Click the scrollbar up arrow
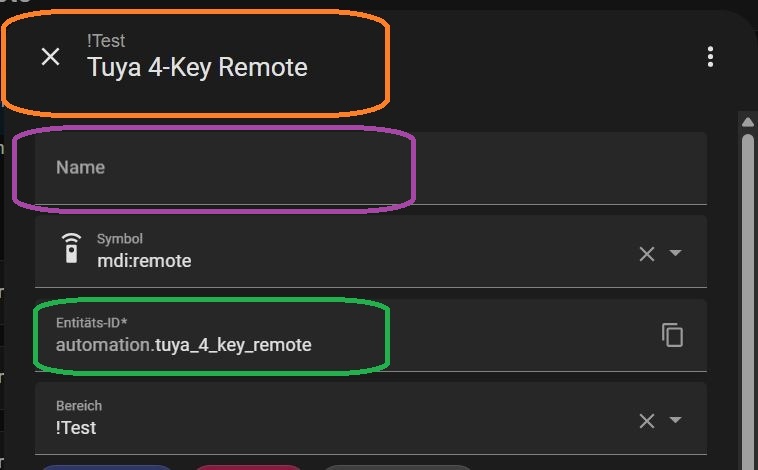The height and width of the screenshot is (470, 758). pyautogui.click(x=748, y=122)
